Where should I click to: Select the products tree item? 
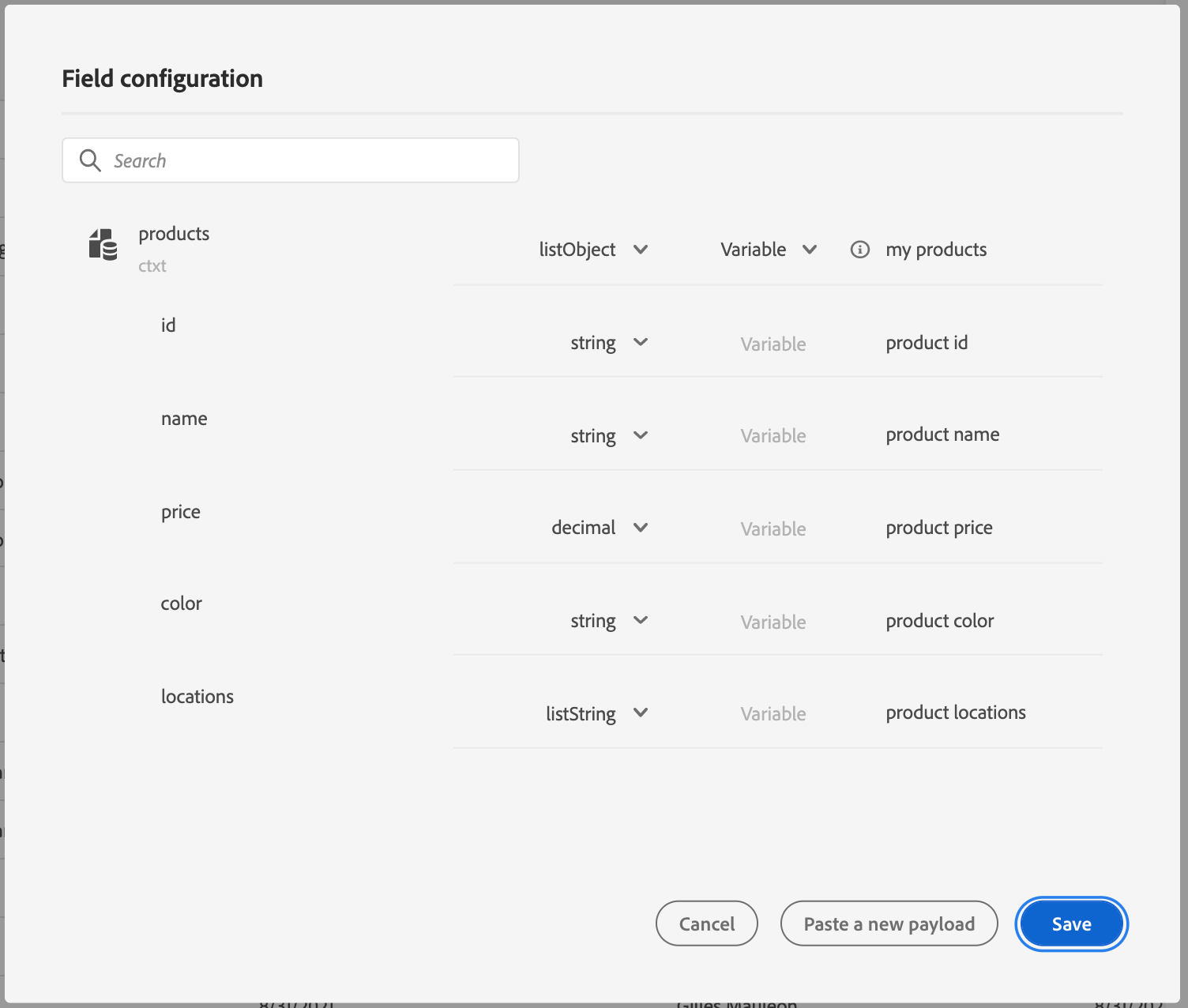pyautogui.click(x=174, y=234)
